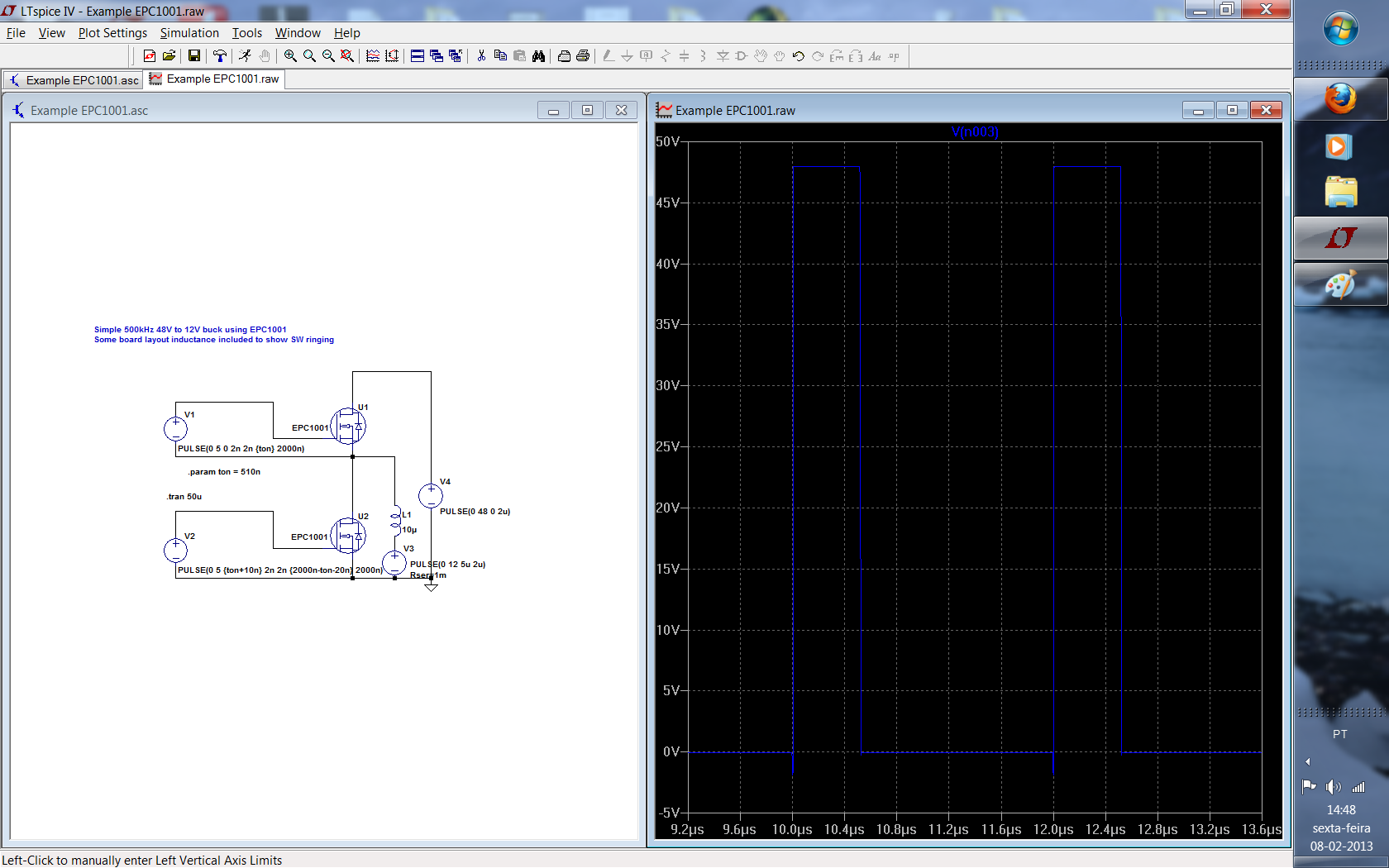Click the Autorange plot icon
The image size is (1389, 868).
coord(373,55)
